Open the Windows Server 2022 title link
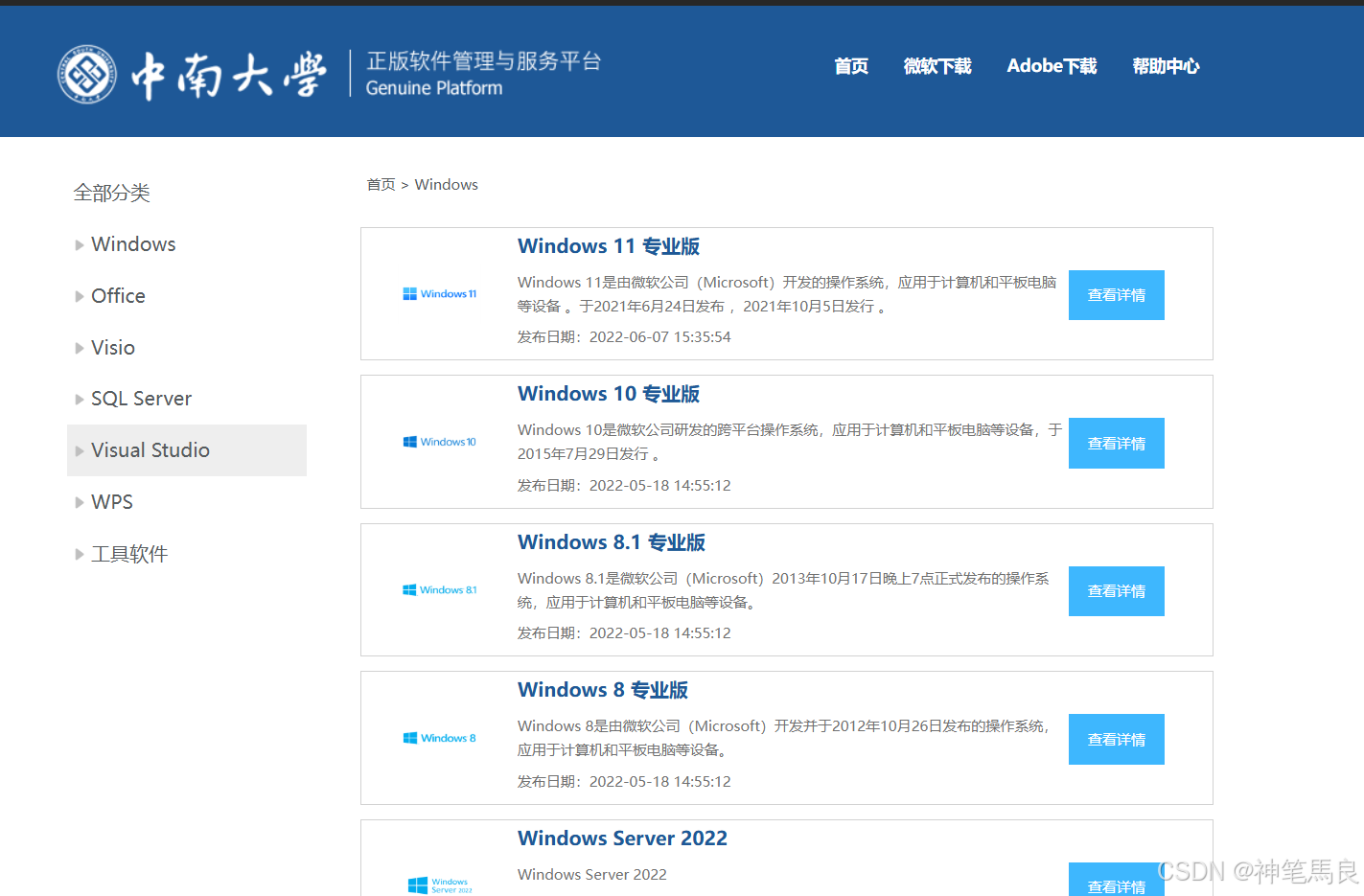 coord(623,839)
